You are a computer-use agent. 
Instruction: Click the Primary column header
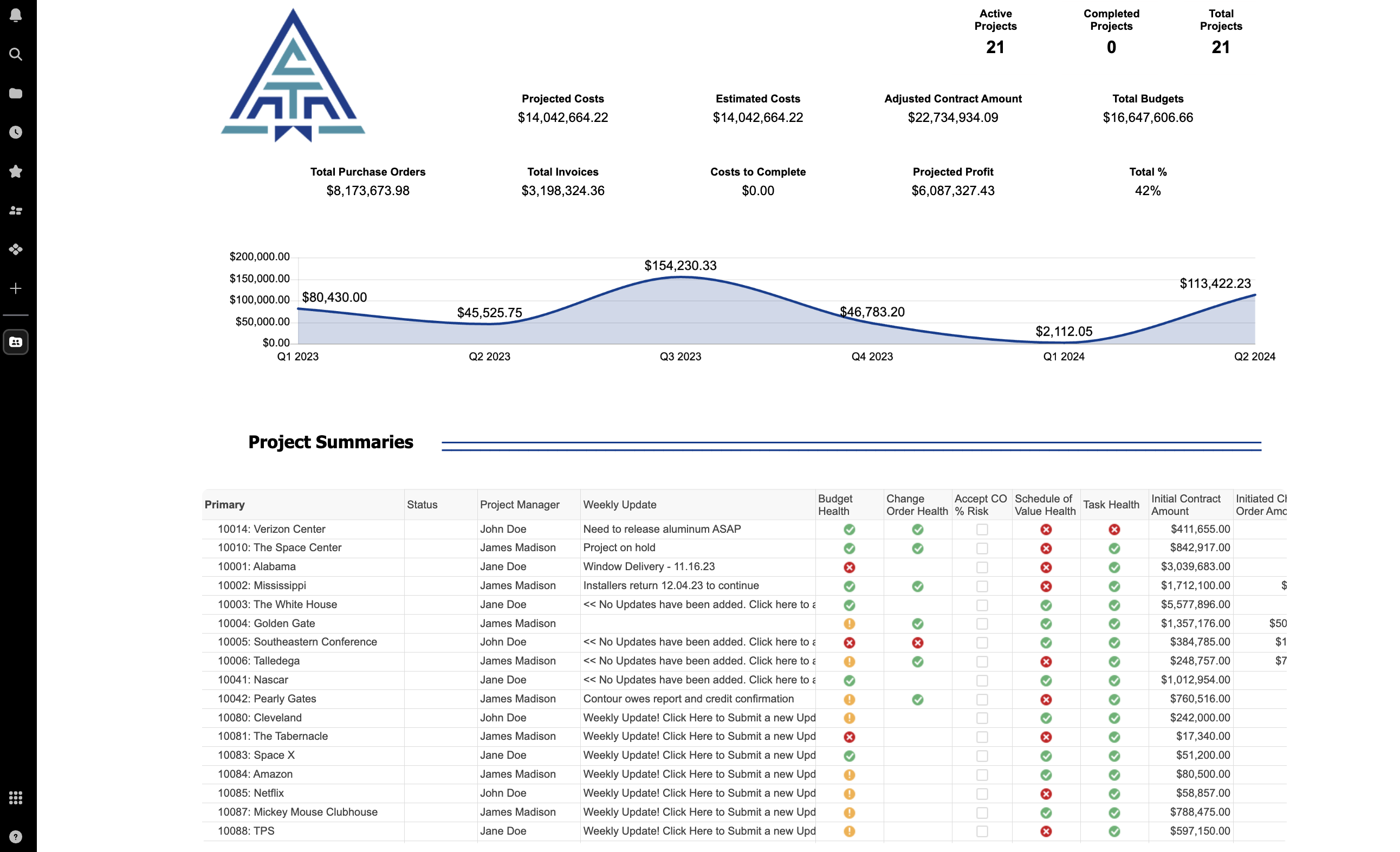[x=303, y=505]
